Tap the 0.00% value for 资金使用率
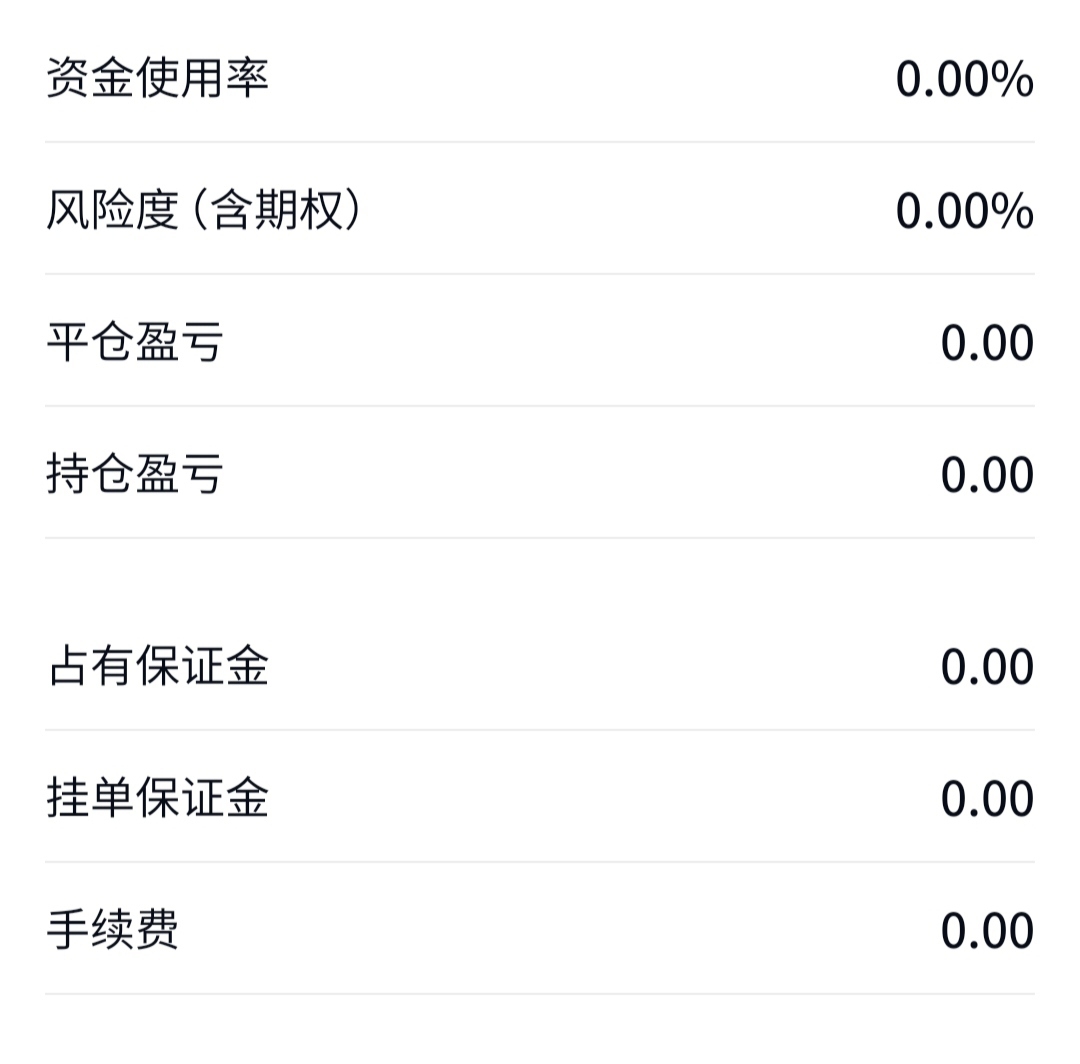This screenshot has height=1064, width=1080. [964, 79]
